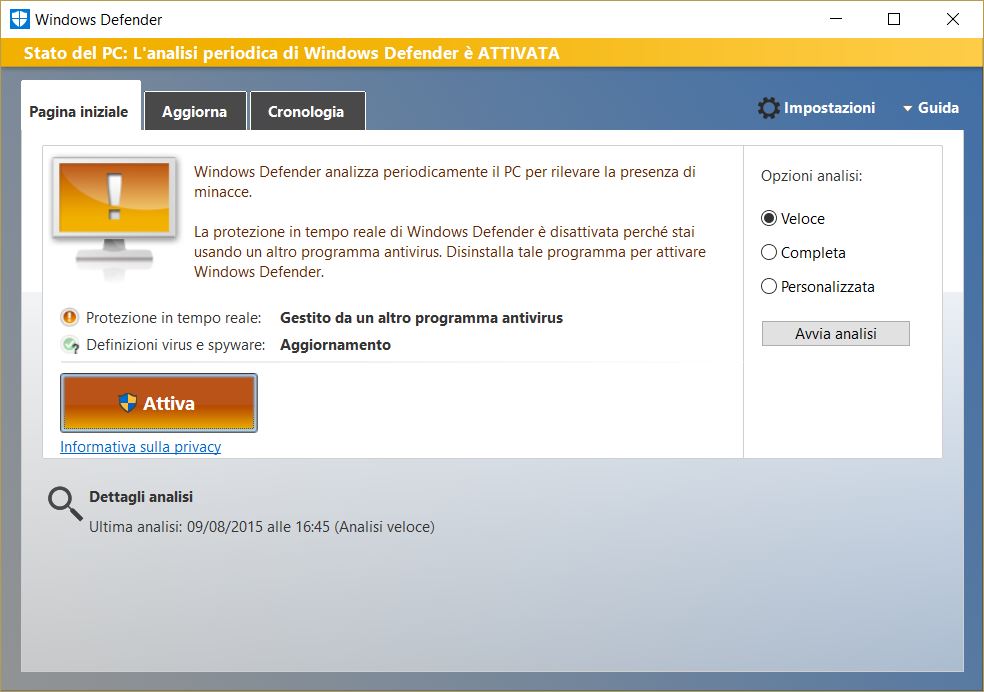Click the 'Definizioni virus e spyware:' label
984x692 pixels.
[176, 345]
